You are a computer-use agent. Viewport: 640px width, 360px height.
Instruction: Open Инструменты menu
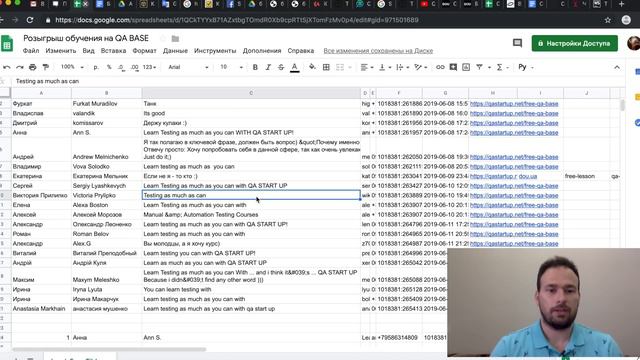(x=215, y=51)
